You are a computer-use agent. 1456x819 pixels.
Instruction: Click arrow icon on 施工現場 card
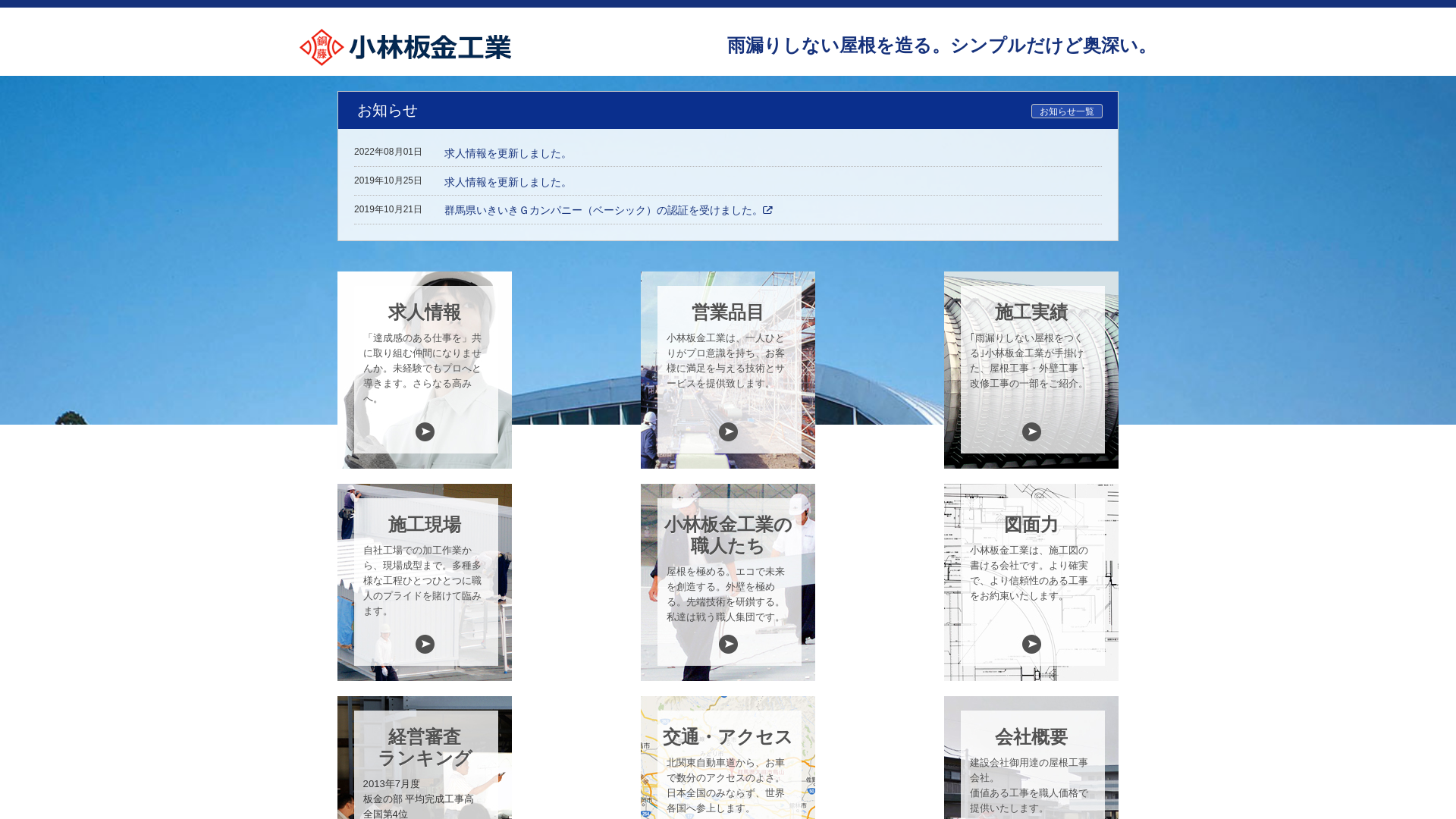(425, 644)
